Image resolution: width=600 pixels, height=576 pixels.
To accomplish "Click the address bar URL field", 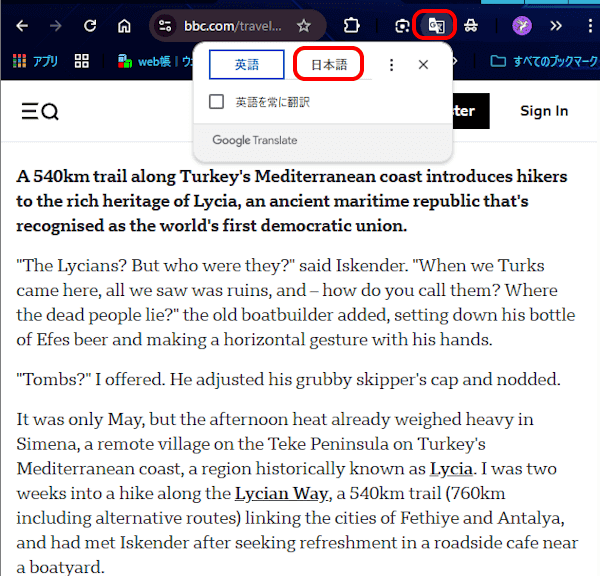I will click(233, 25).
